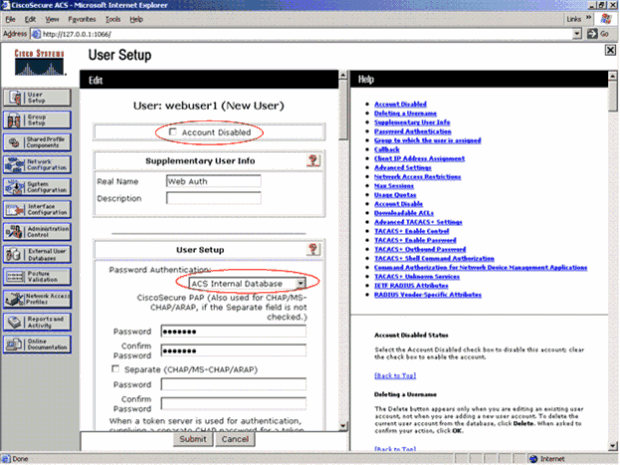Viewport: 620px width, 465px height.
Task: Click Help pane scrollbar up arrow
Action: click(x=612, y=75)
